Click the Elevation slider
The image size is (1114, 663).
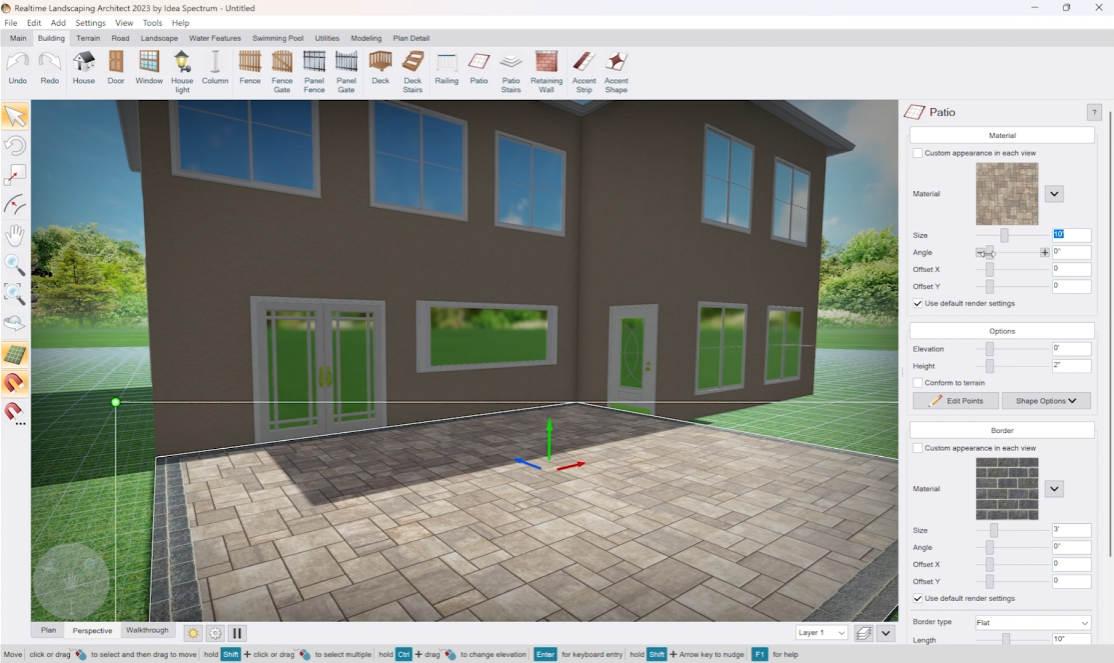[x=990, y=349]
